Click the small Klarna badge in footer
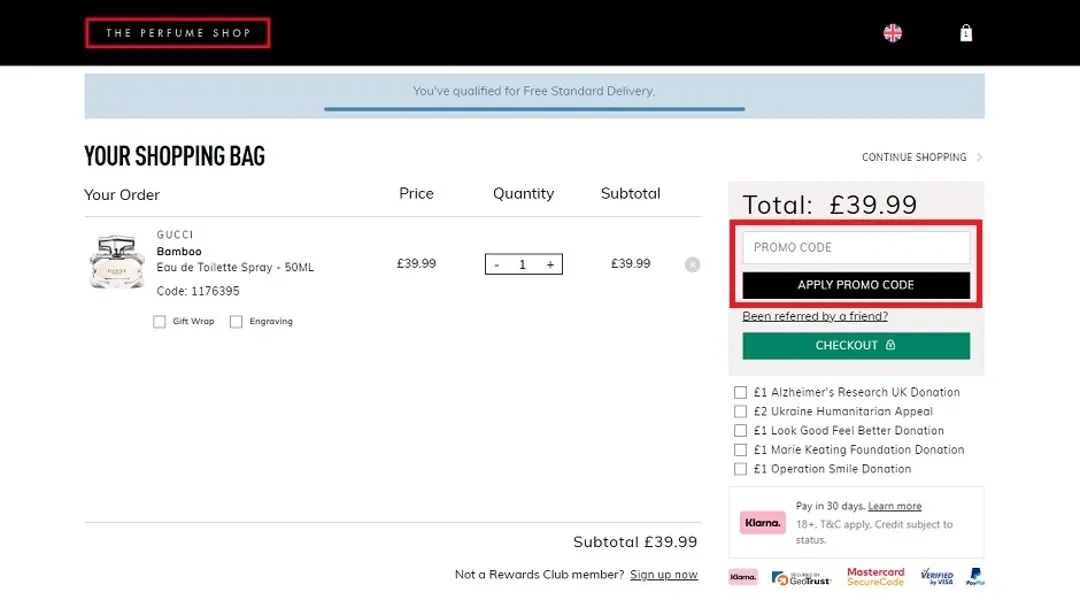This screenshot has height=600, width=1080. point(743,577)
